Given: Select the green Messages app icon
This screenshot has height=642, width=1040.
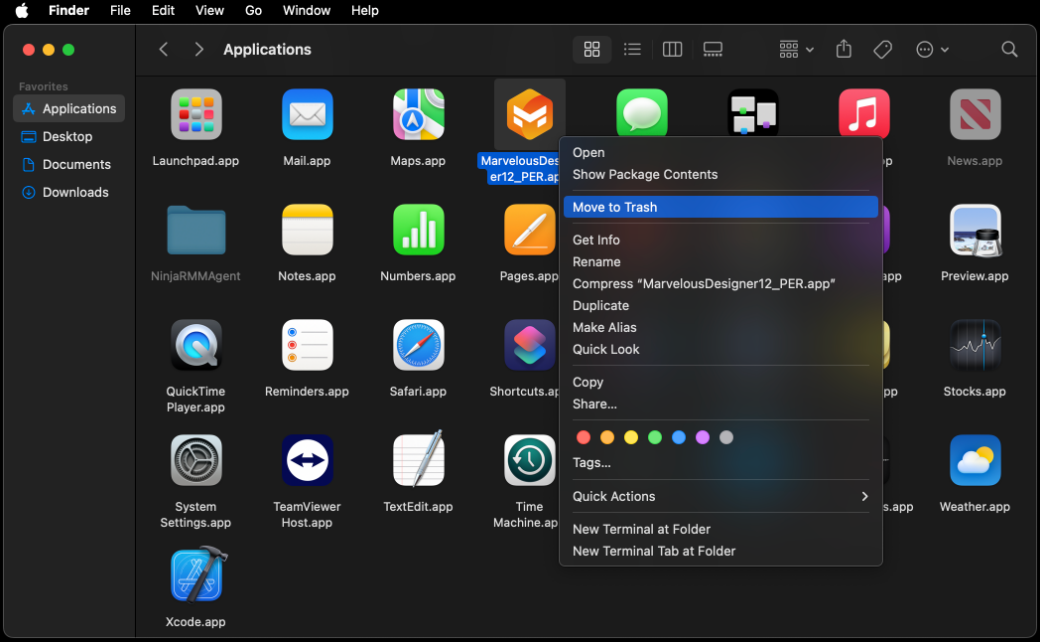Looking at the screenshot, I should [x=641, y=113].
